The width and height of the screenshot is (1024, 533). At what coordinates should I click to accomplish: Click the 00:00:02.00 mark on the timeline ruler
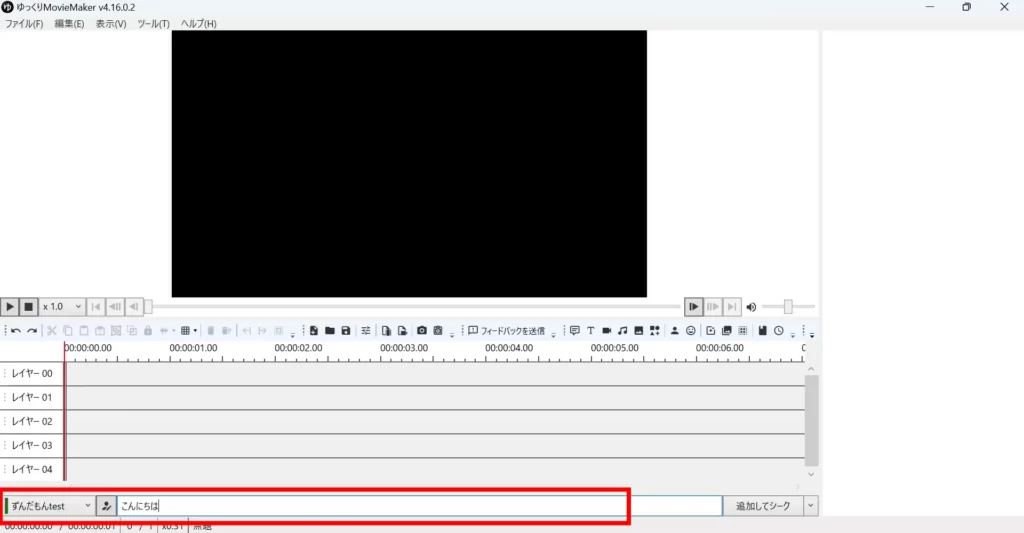coord(298,348)
